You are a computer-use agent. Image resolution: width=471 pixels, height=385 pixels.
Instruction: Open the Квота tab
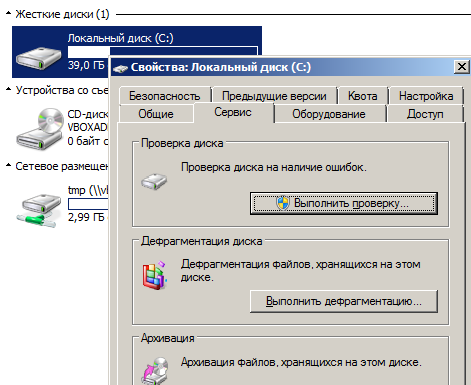tap(363, 96)
